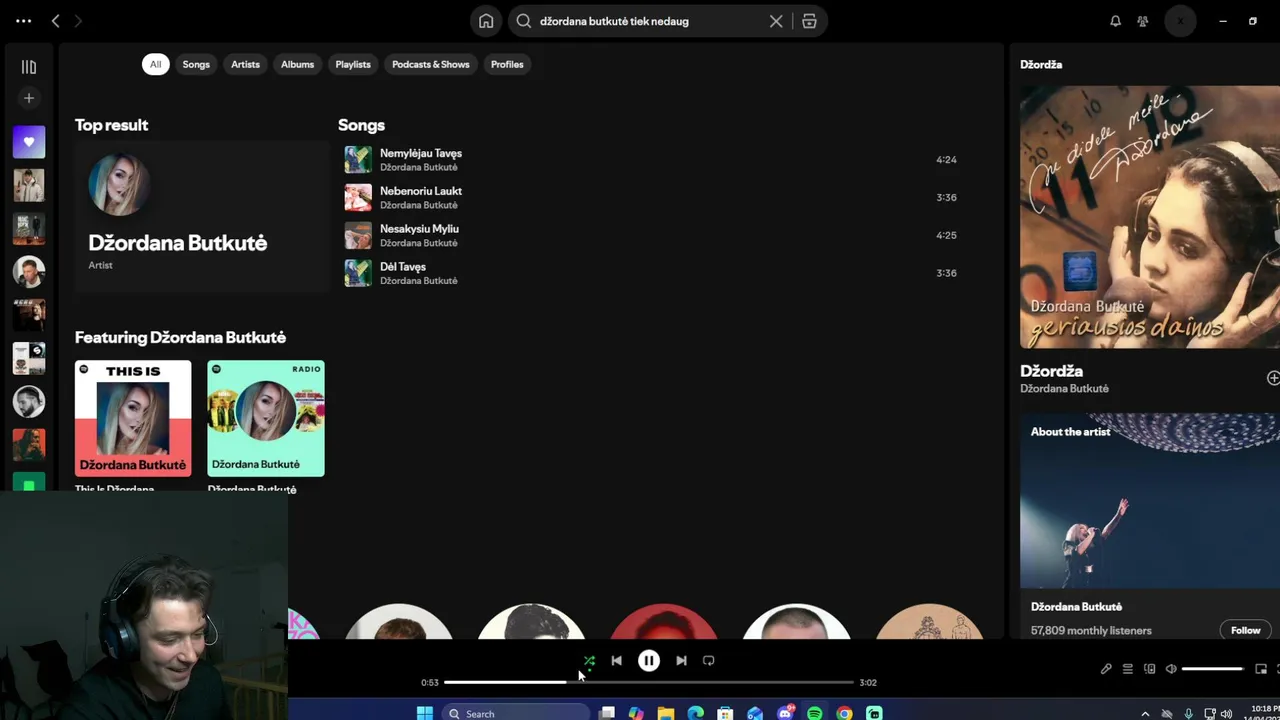
Task: Open the mini player icon
Action: pyautogui.click(x=1261, y=669)
